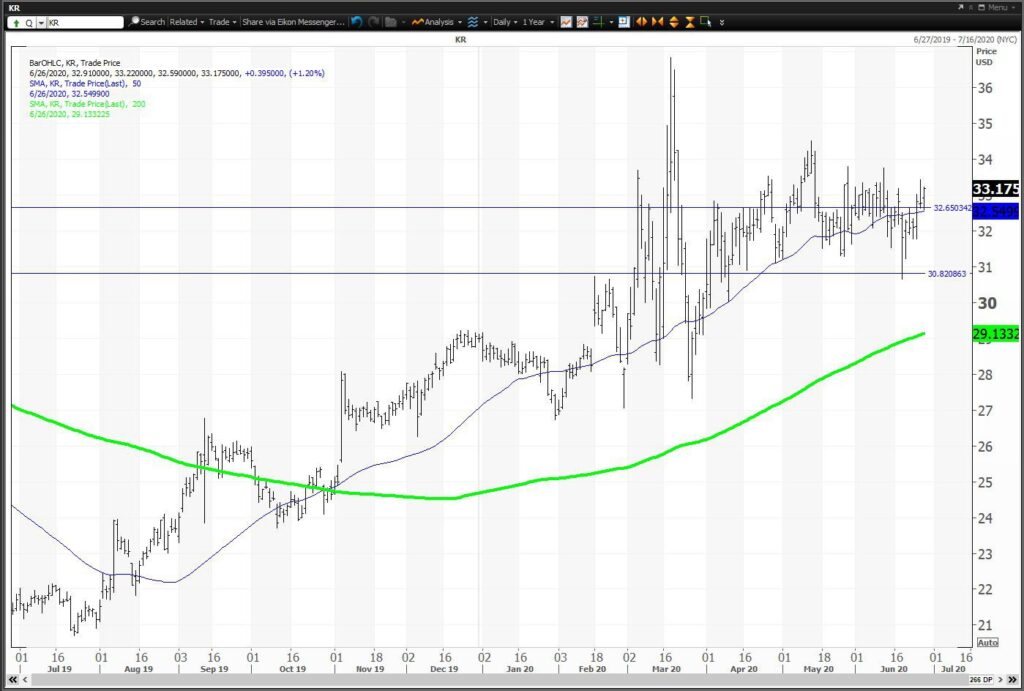Click Share via Eikon Messenger
The width and height of the screenshot is (1024, 691).
pos(293,22)
